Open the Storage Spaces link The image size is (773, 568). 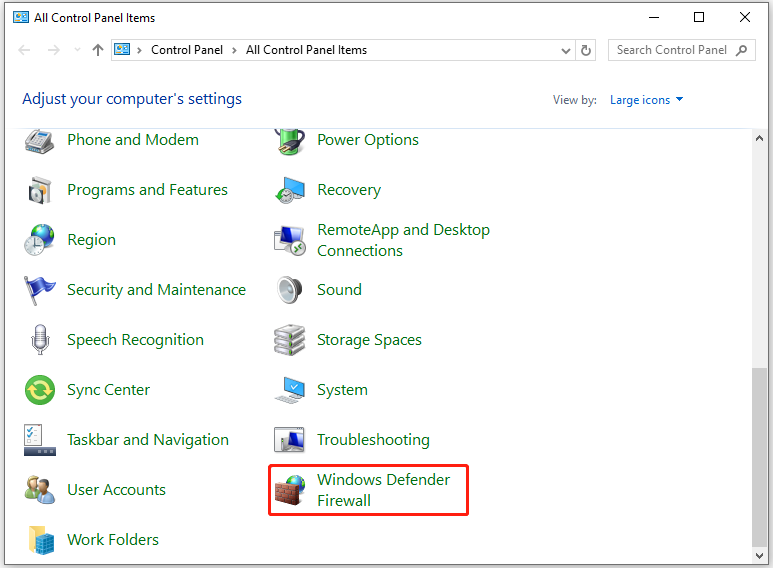pyautogui.click(x=369, y=340)
